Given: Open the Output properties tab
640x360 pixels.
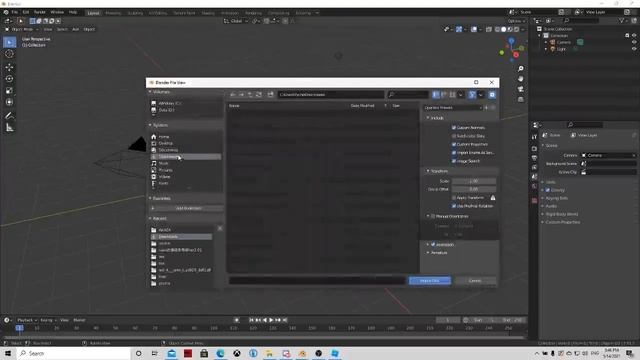Looking at the screenshot, I should (x=534, y=158).
